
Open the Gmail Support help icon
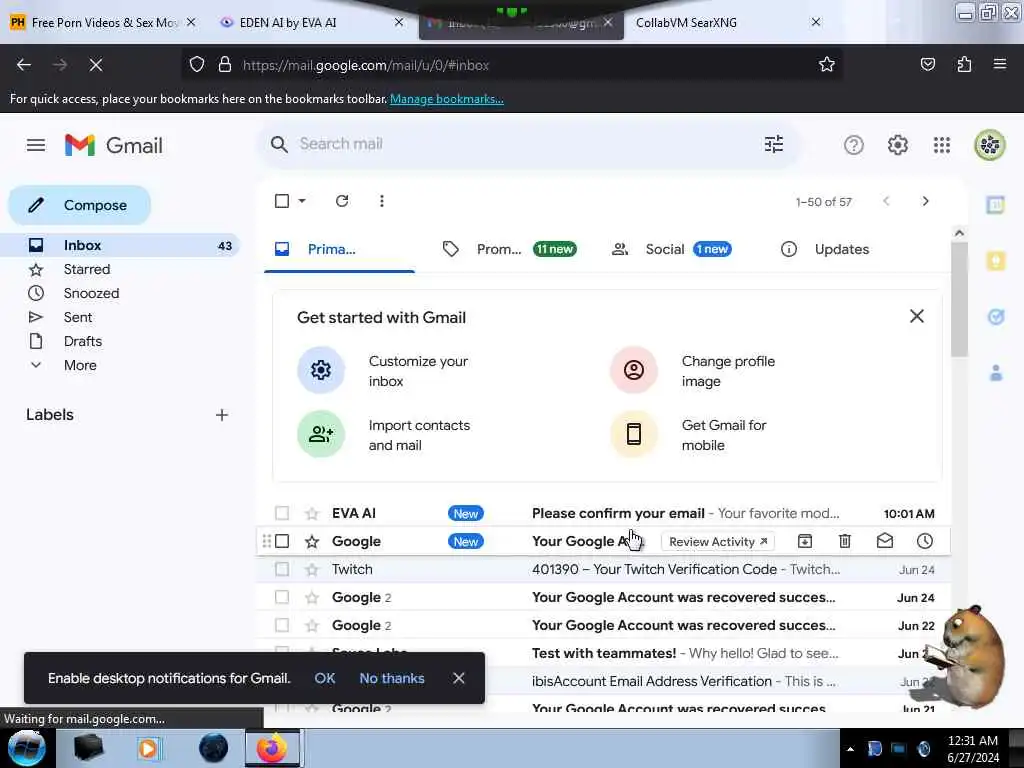coord(854,145)
